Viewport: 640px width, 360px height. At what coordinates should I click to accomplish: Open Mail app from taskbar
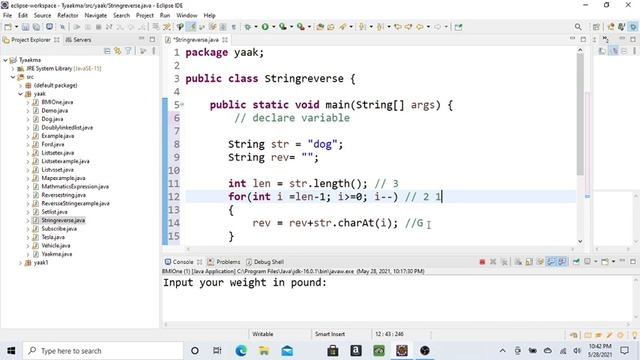287,351
